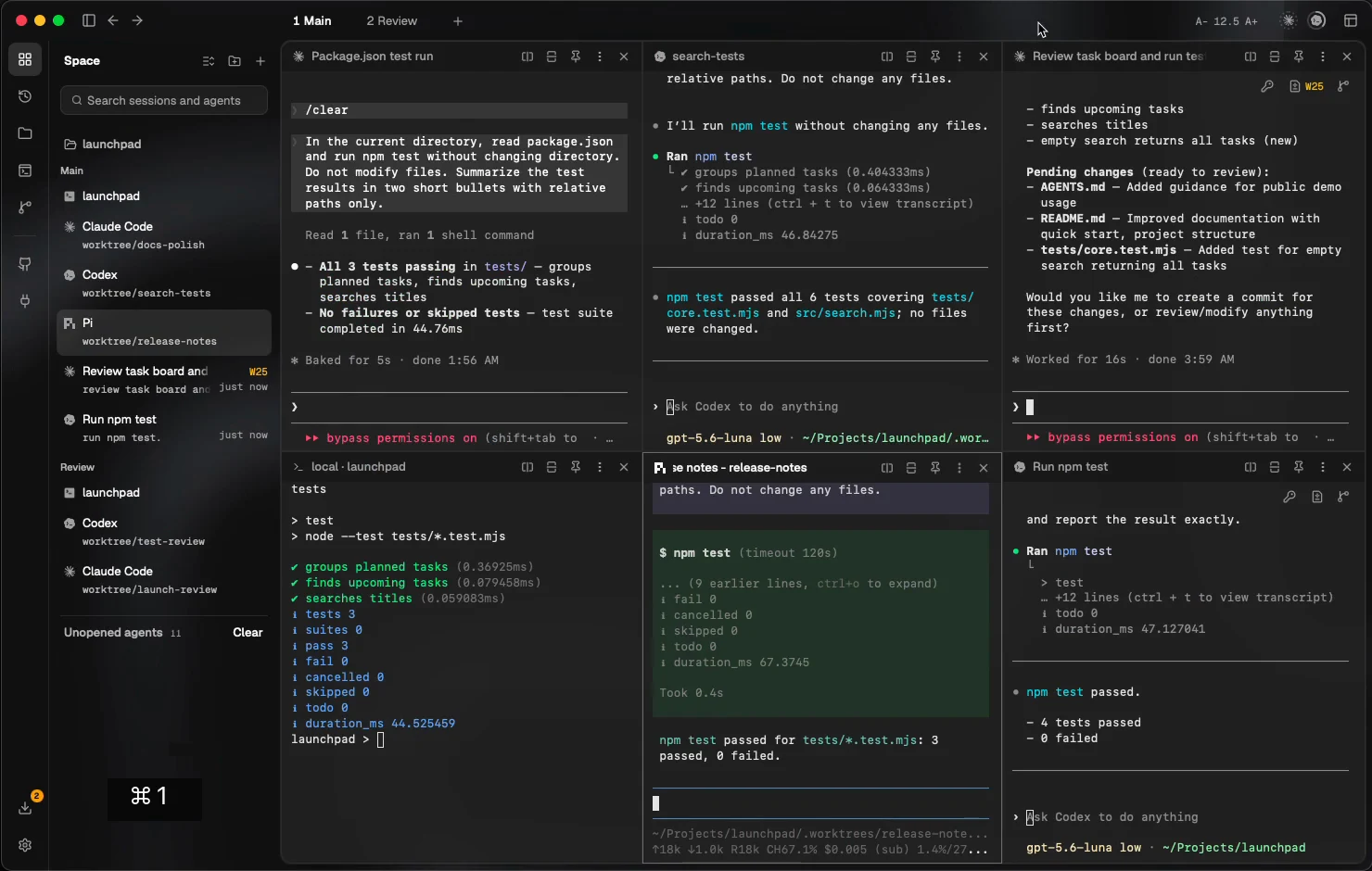This screenshot has height=871, width=1372.
Task: Go back with the left arrow
Action: pos(113,20)
